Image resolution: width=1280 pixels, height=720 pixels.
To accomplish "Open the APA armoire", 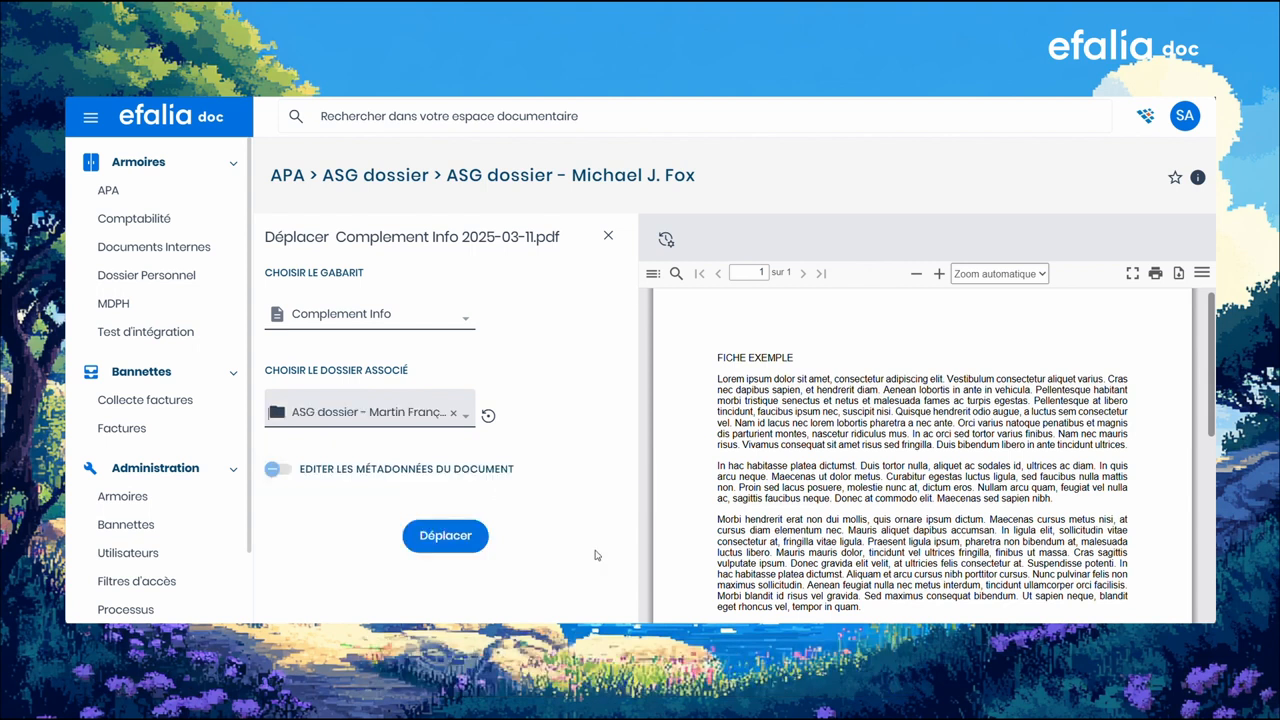I will 108,190.
